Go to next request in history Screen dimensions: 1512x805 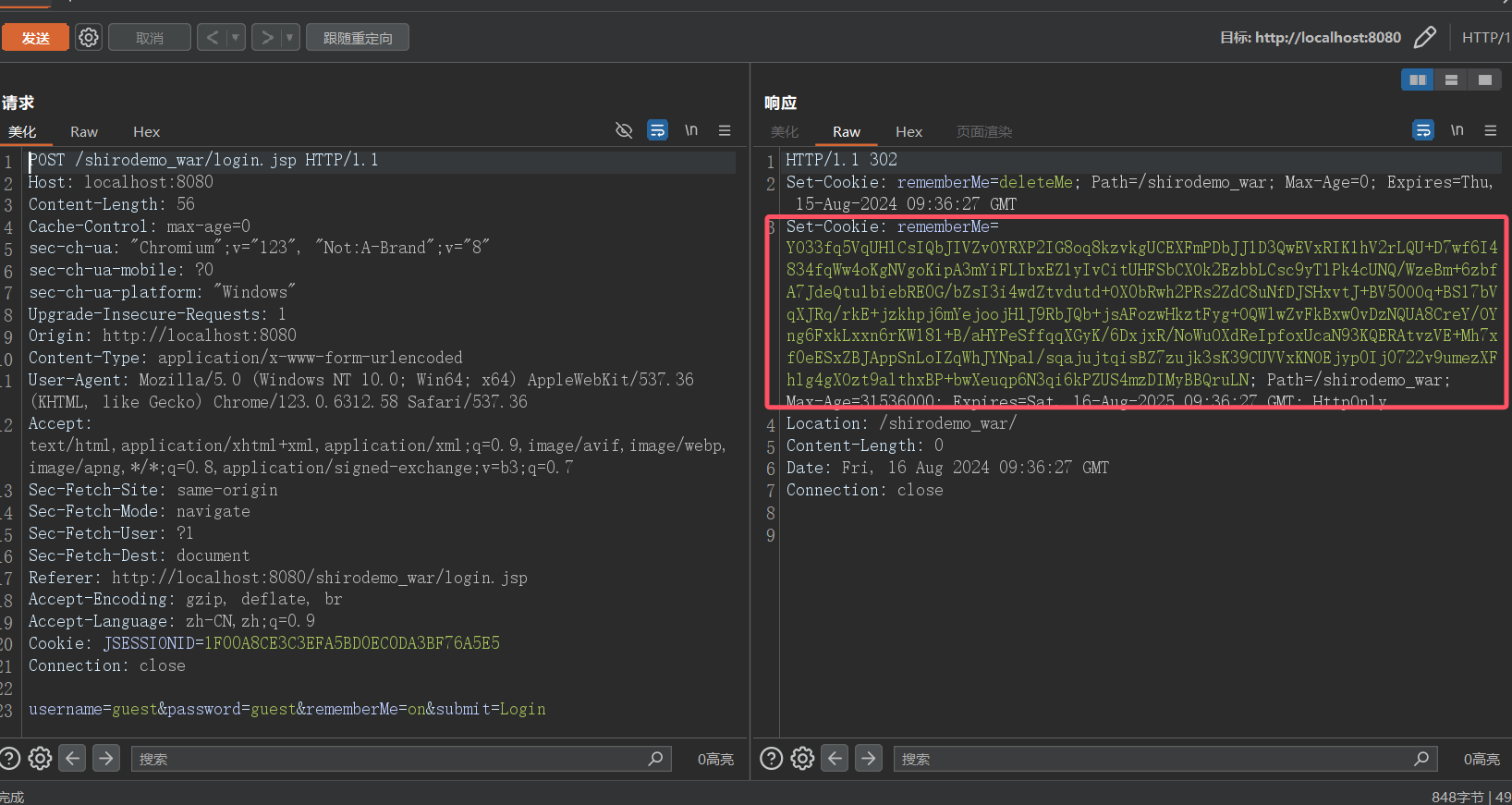pos(267,38)
